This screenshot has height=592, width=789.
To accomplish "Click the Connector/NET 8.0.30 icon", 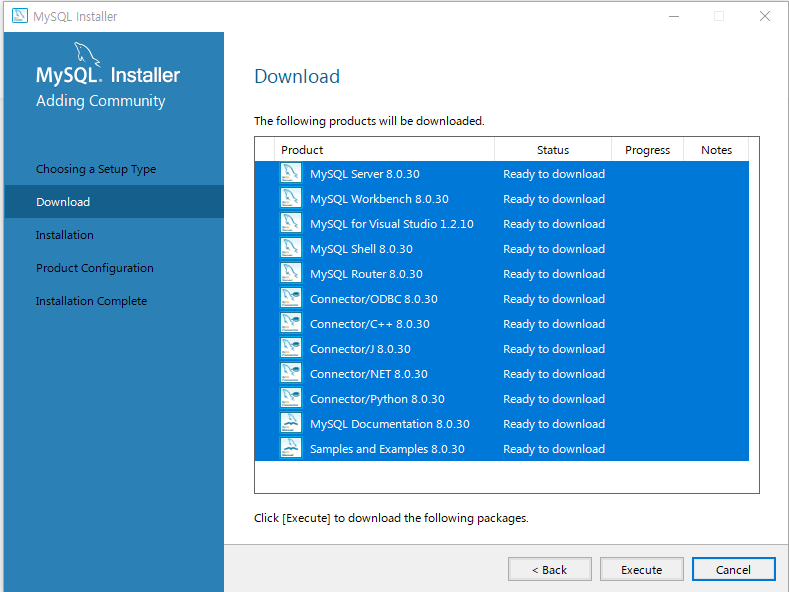I will click(x=291, y=374).
